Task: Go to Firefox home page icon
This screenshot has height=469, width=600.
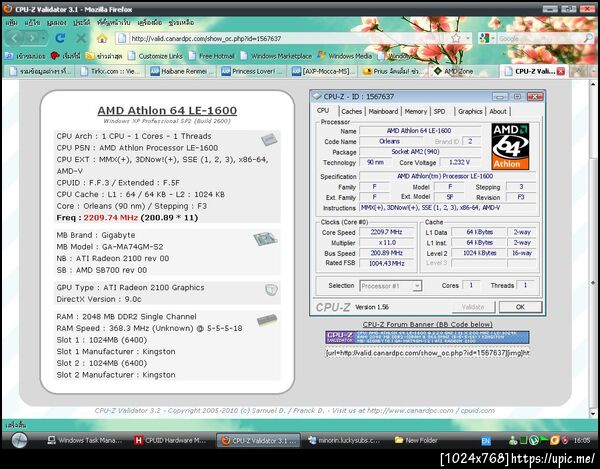Action: tap(102, 38)
